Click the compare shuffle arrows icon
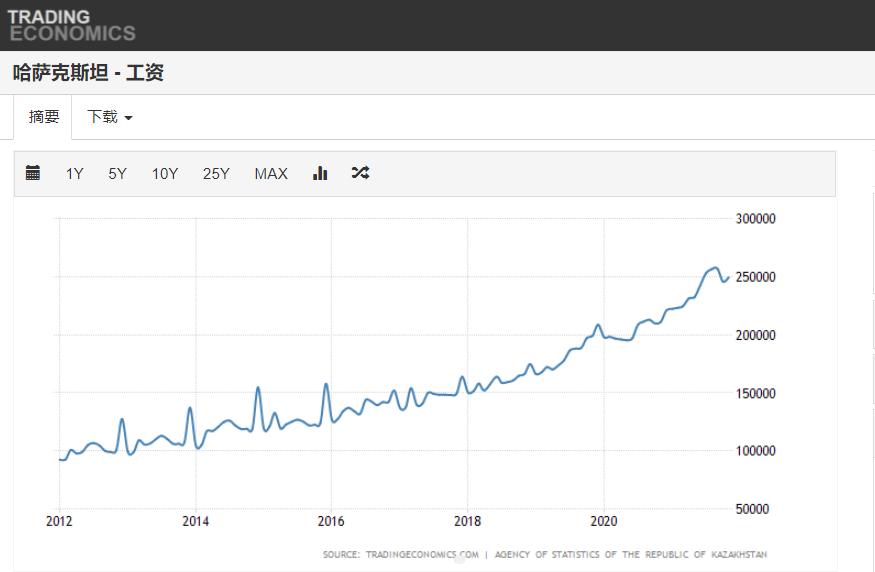 360,173
